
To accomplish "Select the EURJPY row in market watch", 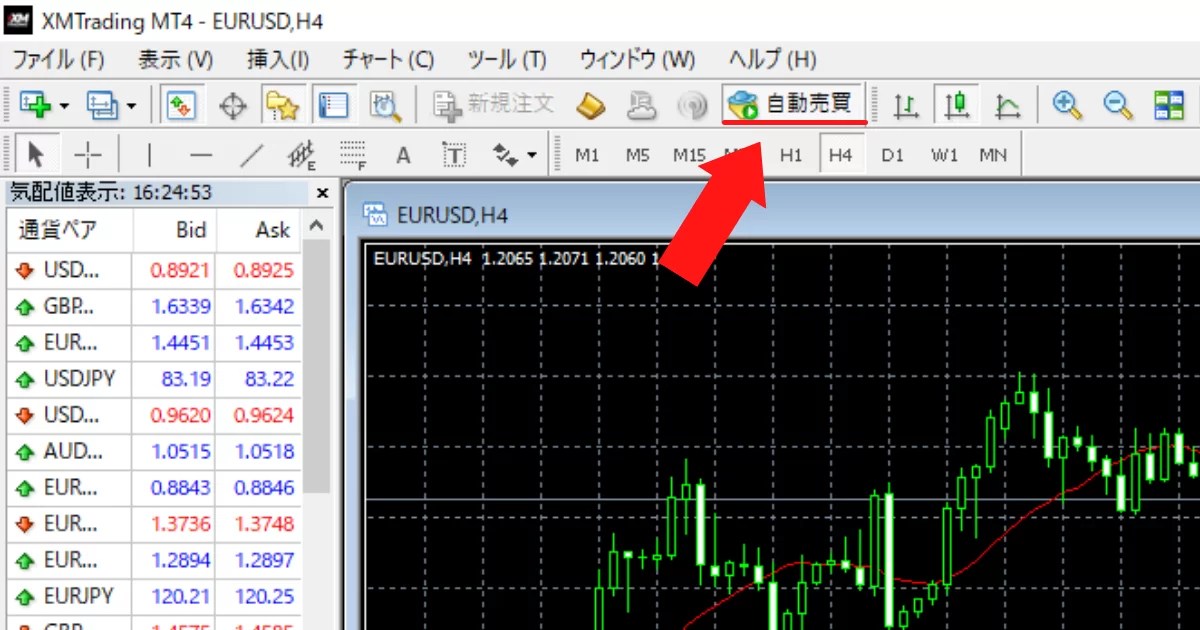I will (154, 596).
